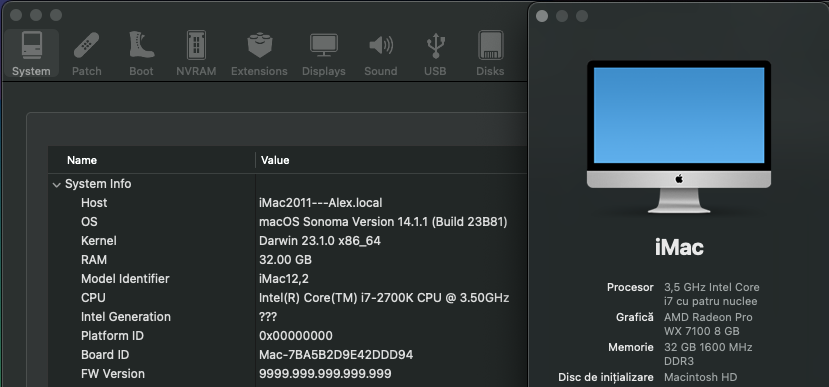Click the iMac image in About window
829x387 pixels.
click(679, 137)
